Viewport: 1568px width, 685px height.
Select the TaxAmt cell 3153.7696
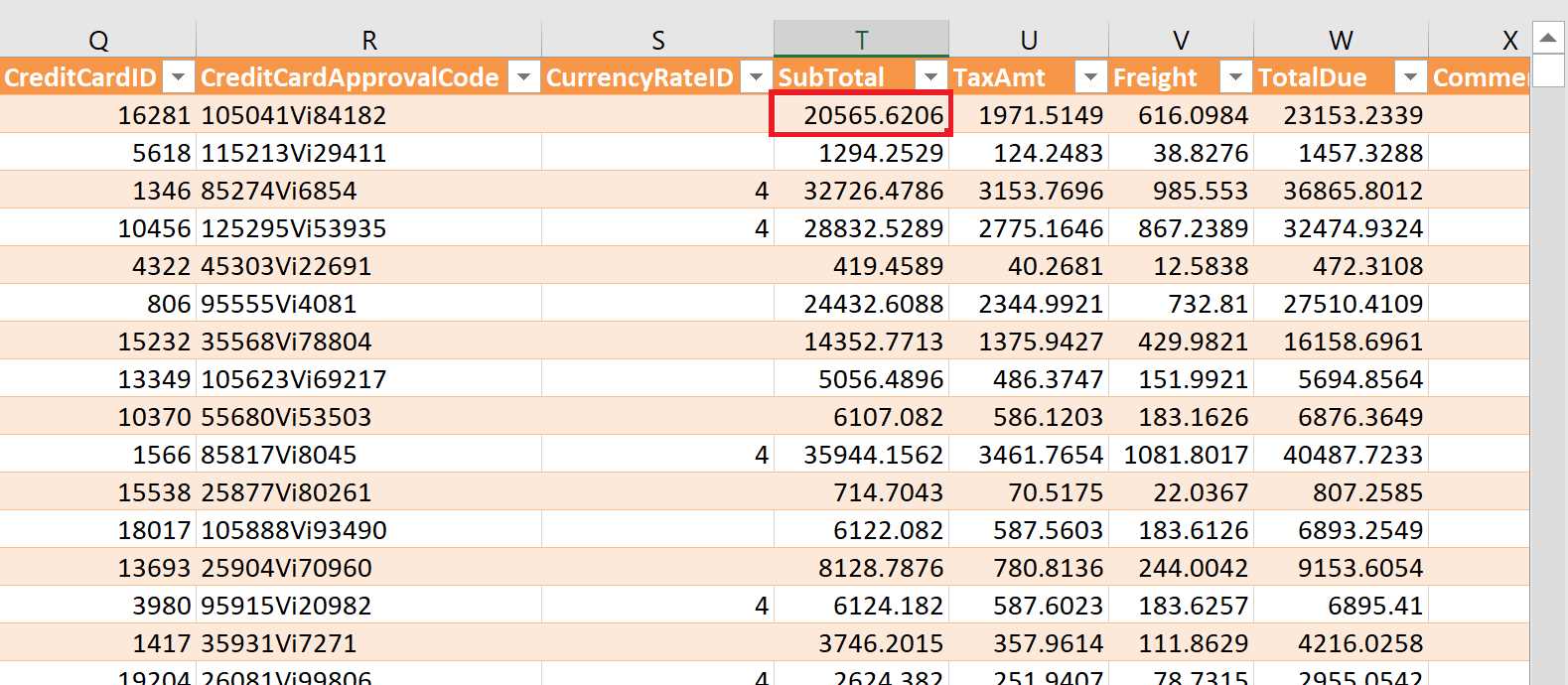tap(1029, 190)
